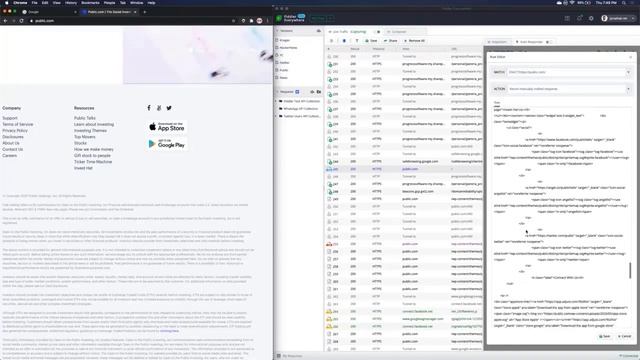This screenshot has height=360, width=640.
Task: Expand Twitter Users API Collection folder
Action: (x=277, y=116)
